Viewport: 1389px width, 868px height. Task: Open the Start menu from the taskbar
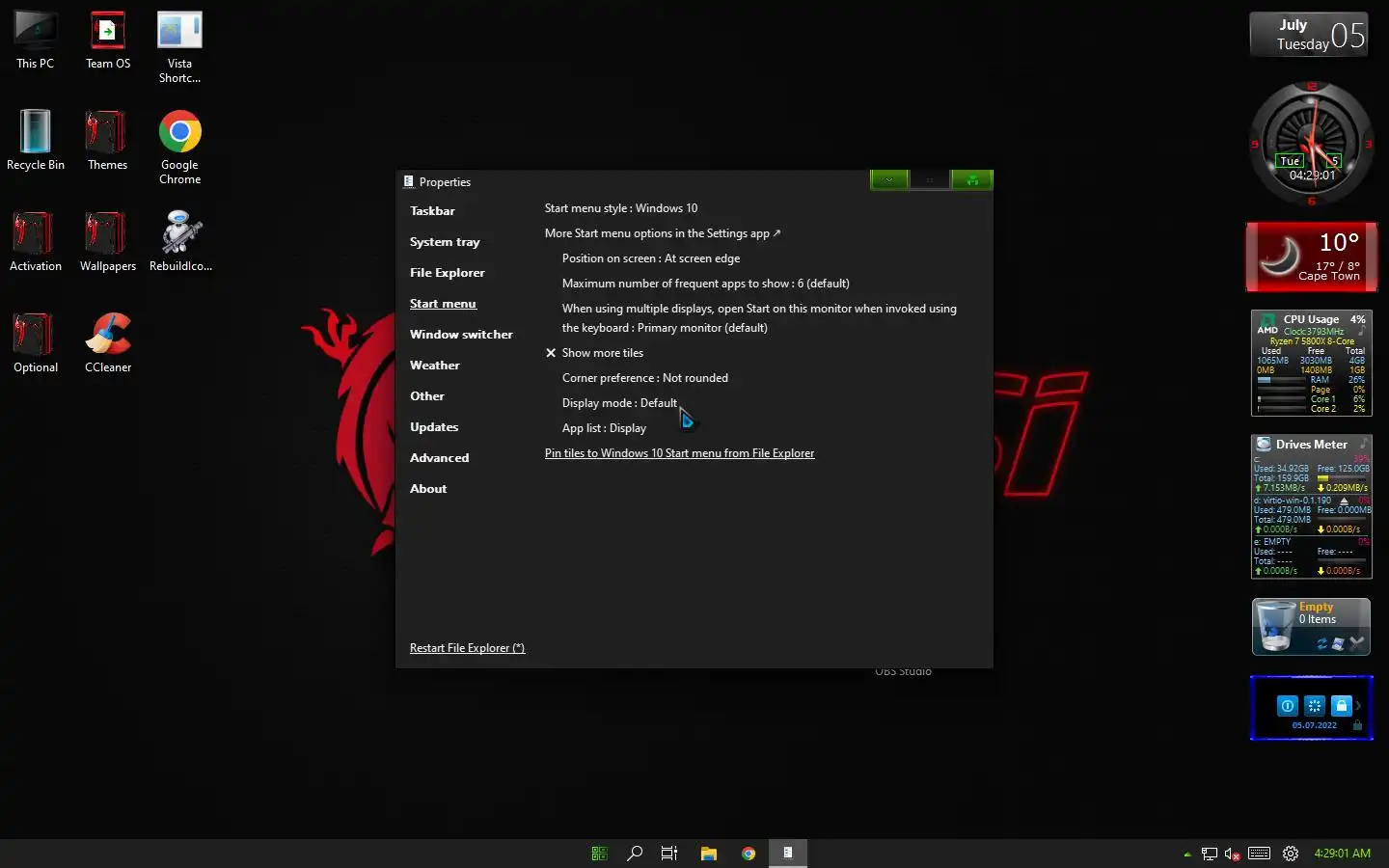coord(599,854)
